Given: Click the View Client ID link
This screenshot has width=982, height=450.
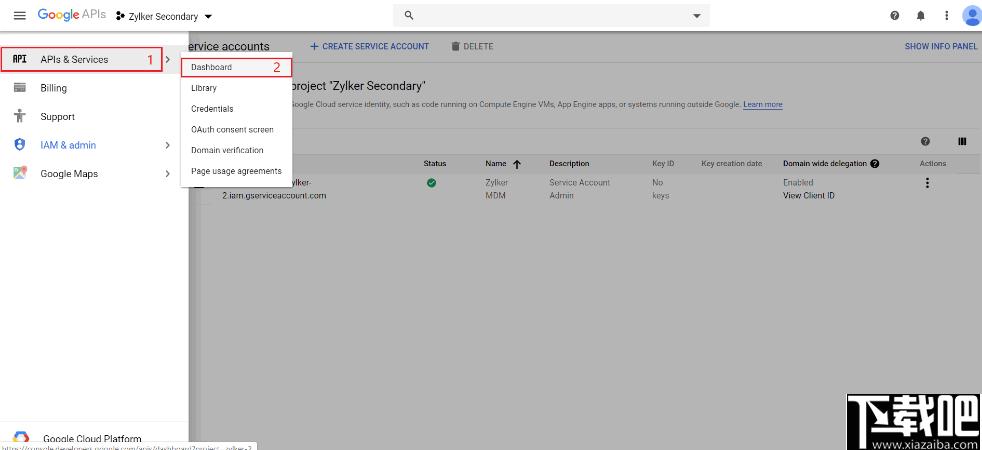Looking at the screenshot, I should [x=809, y=195].
